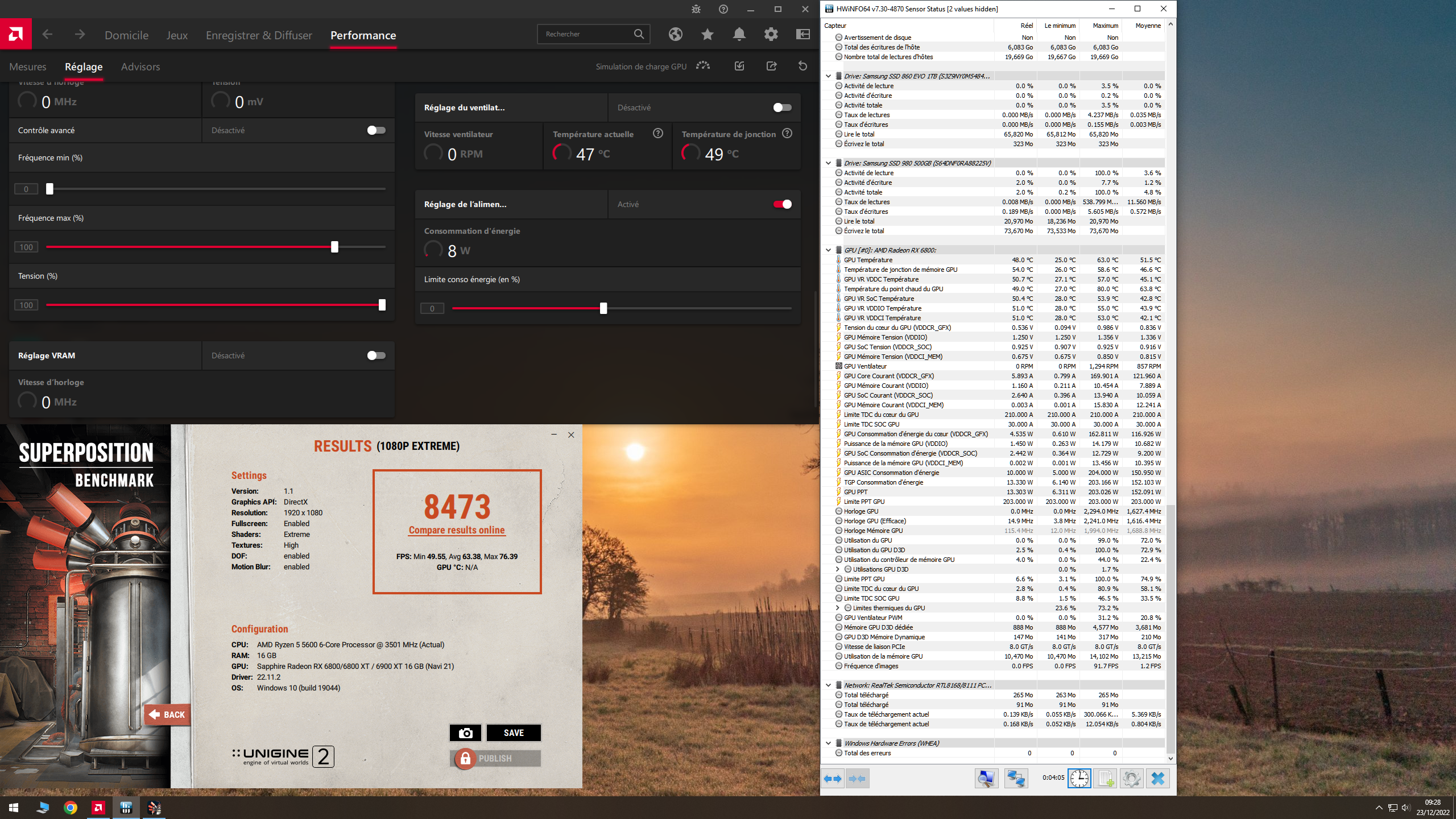Toggle the AMD sidebar panel icon

(803, 34)
